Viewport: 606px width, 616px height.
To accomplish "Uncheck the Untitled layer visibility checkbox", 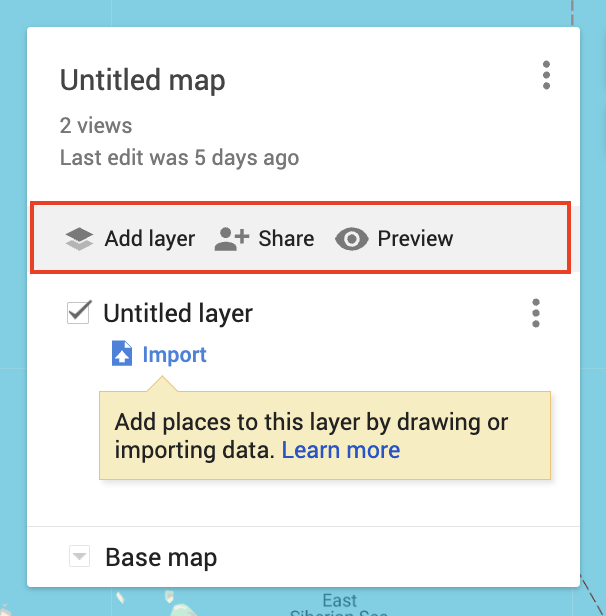I will pos(79,313).
